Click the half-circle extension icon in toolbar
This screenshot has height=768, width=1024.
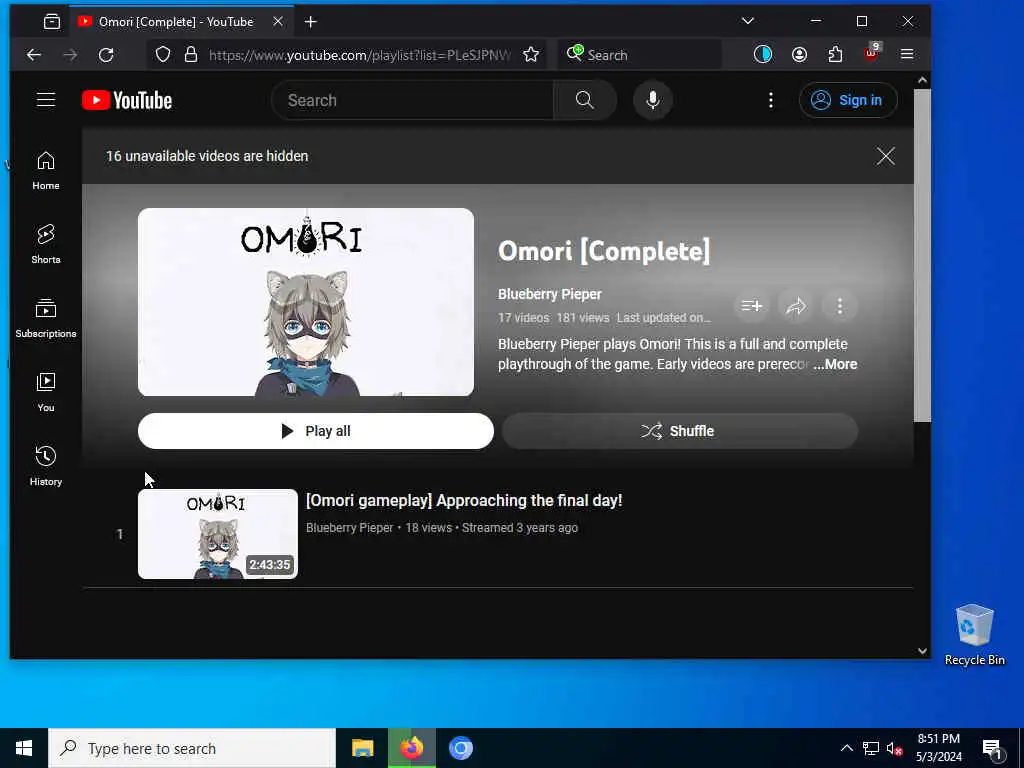(763, 55)
